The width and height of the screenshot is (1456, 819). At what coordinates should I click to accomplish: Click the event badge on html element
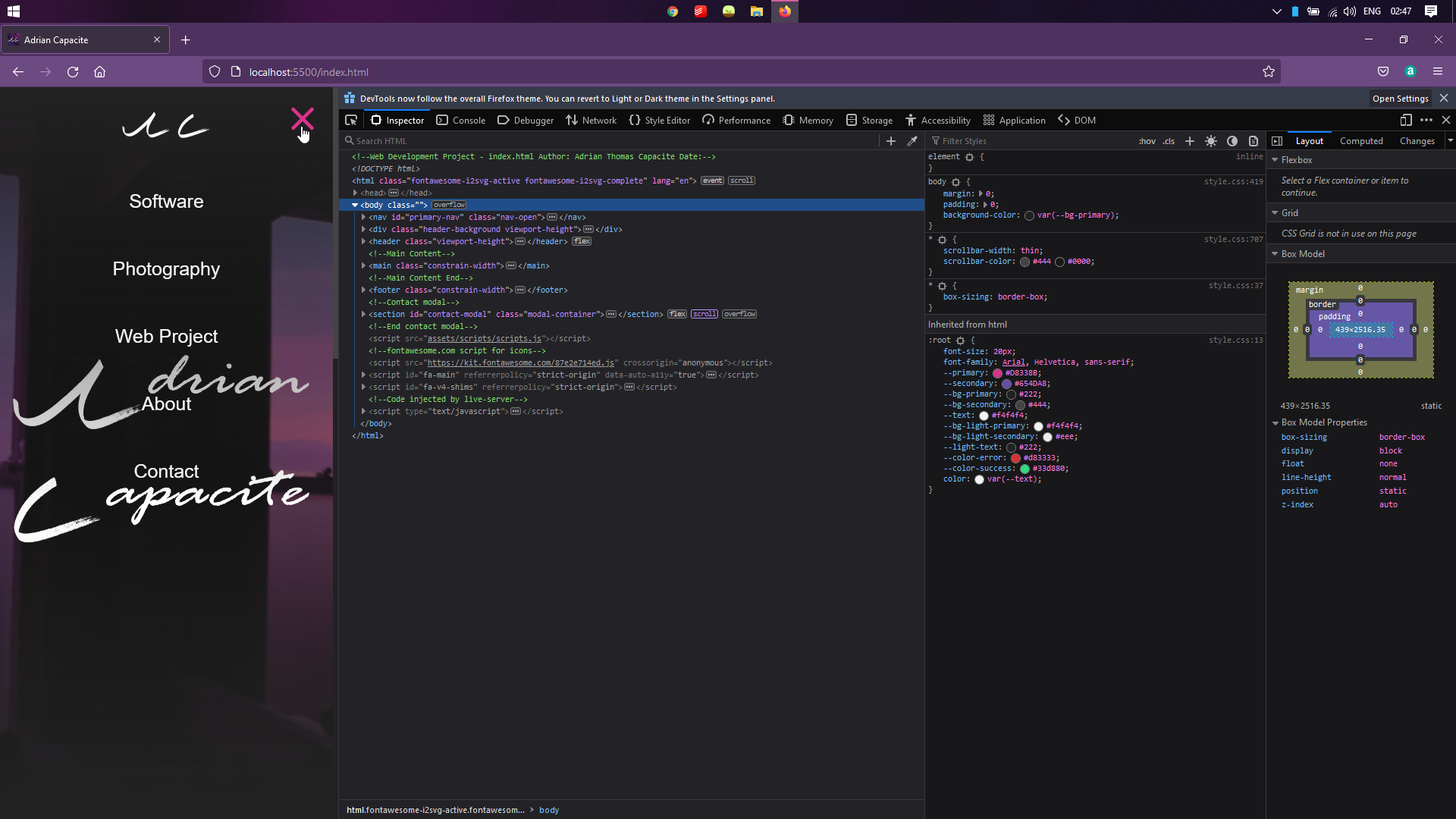pos(712,180)
